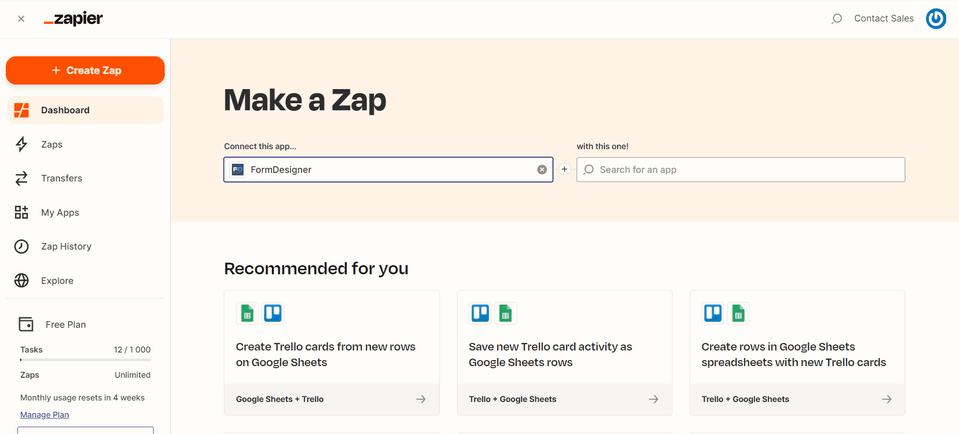Select the arrow on the rightmost Trello + Google Sheets footer

point(887,399)
